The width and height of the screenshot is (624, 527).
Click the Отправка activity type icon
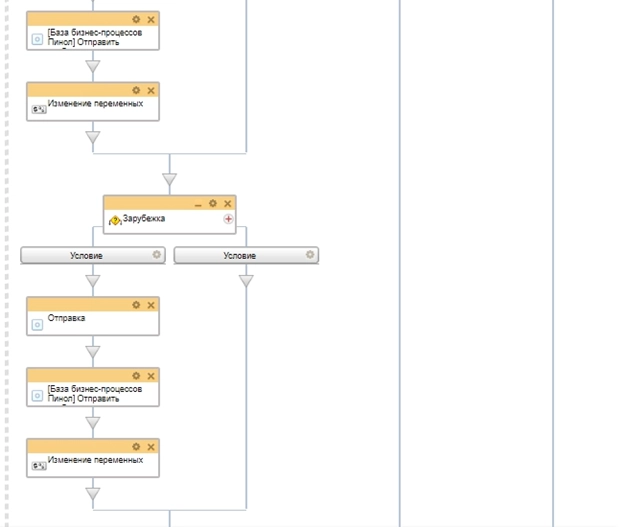tap(38, 324)
